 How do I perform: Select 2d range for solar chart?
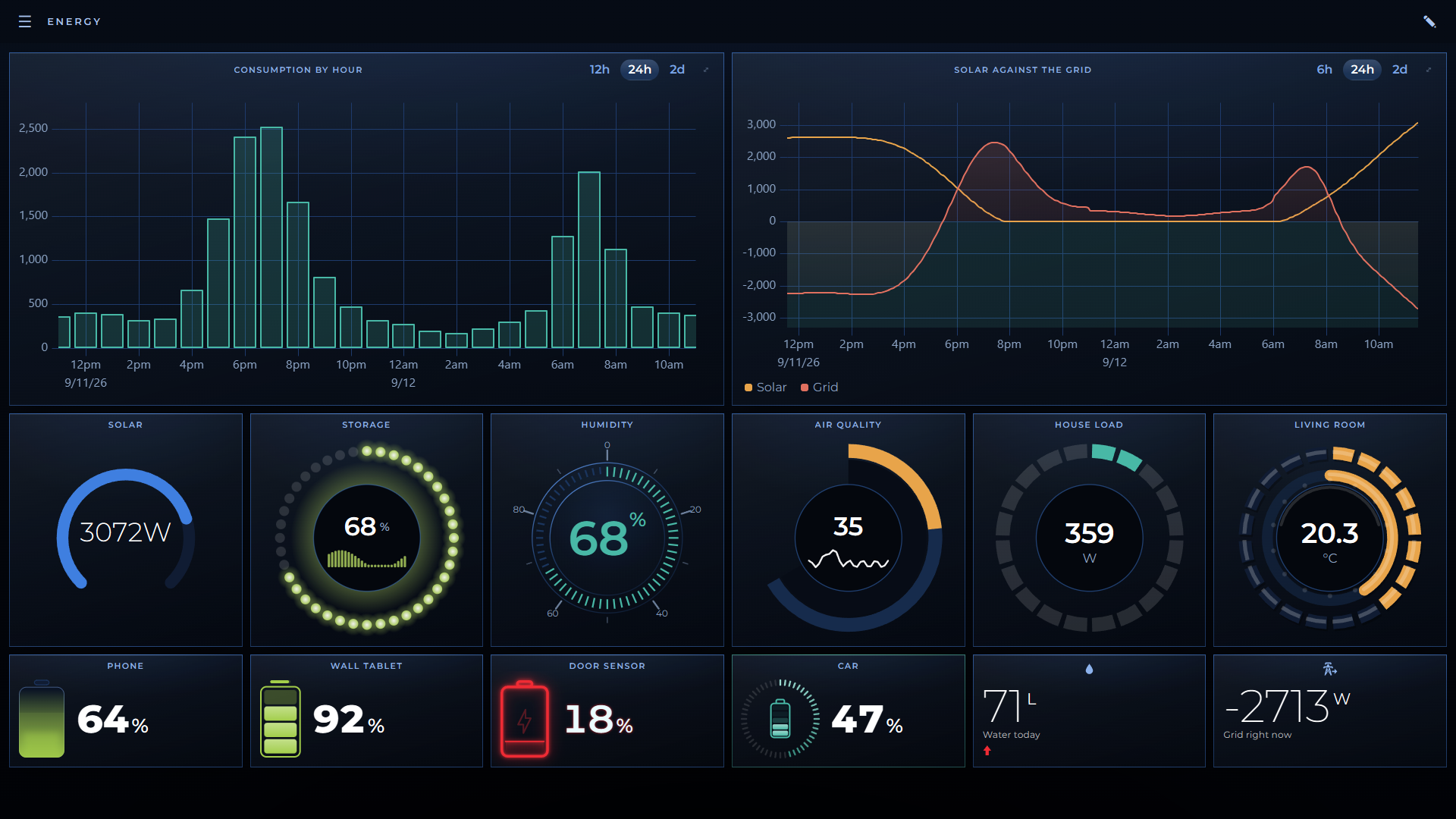pos(1400,70)
